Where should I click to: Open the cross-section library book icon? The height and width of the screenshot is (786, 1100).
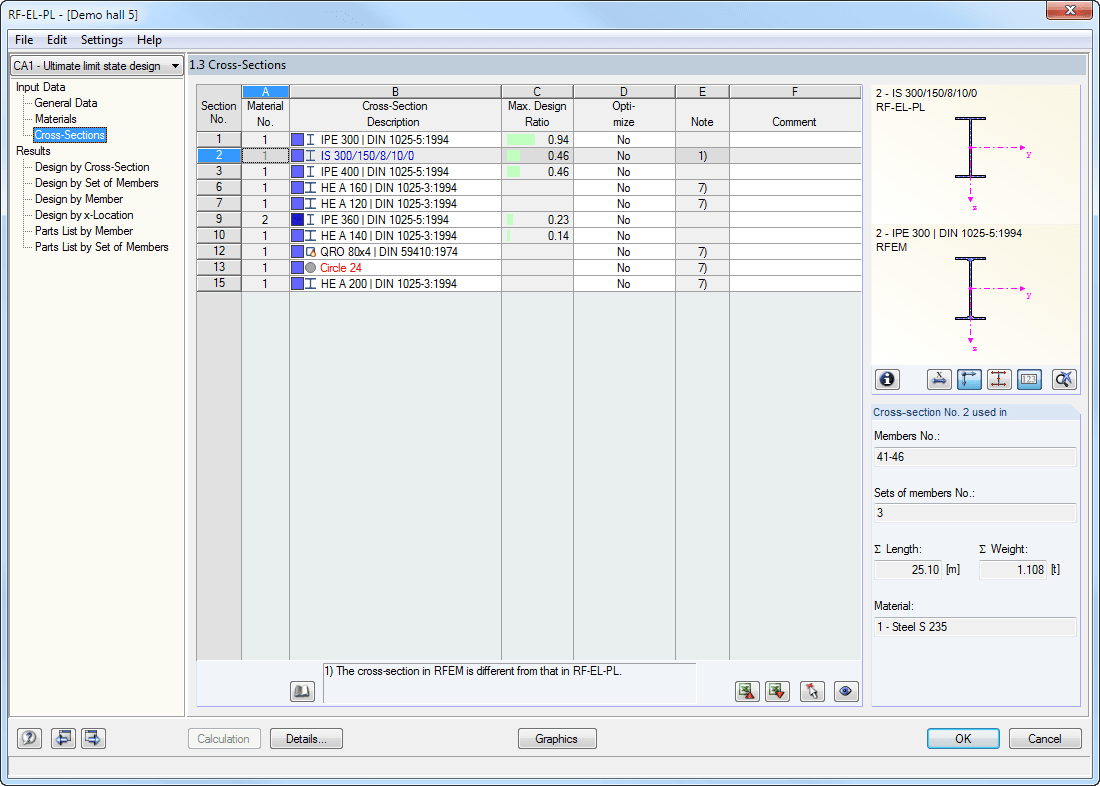[302, 692]
